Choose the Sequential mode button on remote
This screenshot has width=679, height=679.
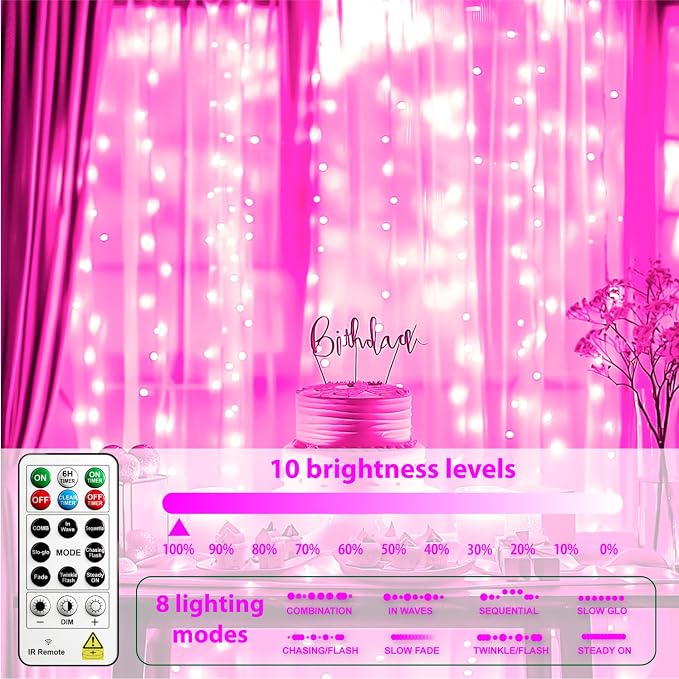click(95, 528)
